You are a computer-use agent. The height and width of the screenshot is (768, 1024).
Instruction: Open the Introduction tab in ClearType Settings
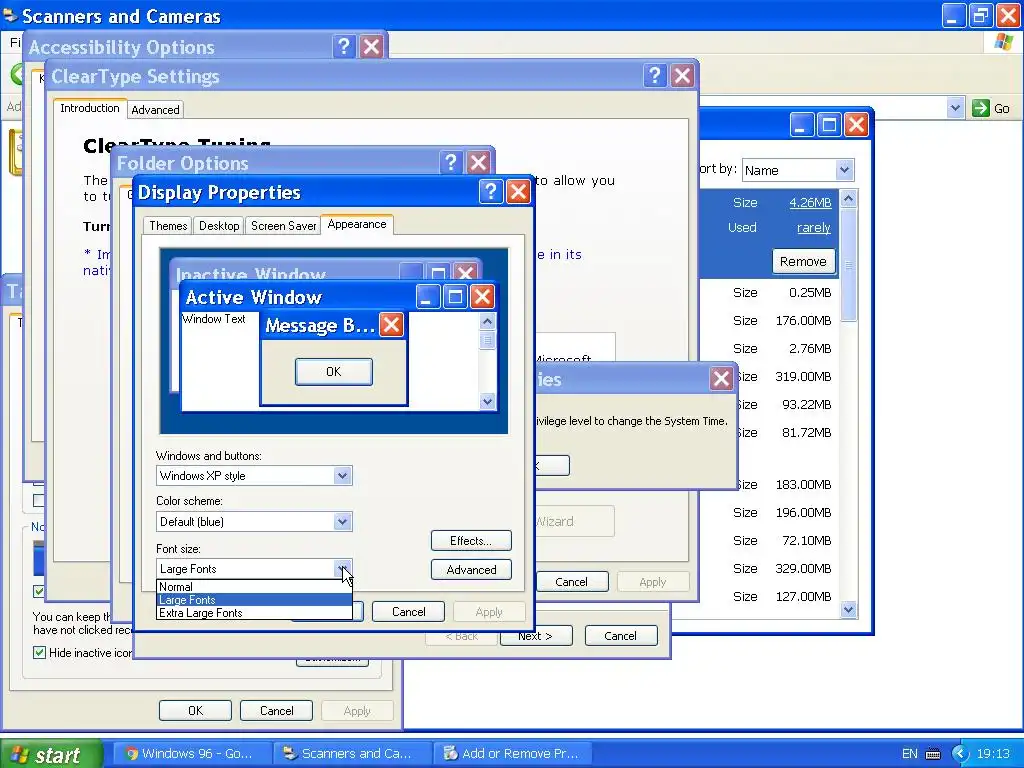[x=90, y=108]
